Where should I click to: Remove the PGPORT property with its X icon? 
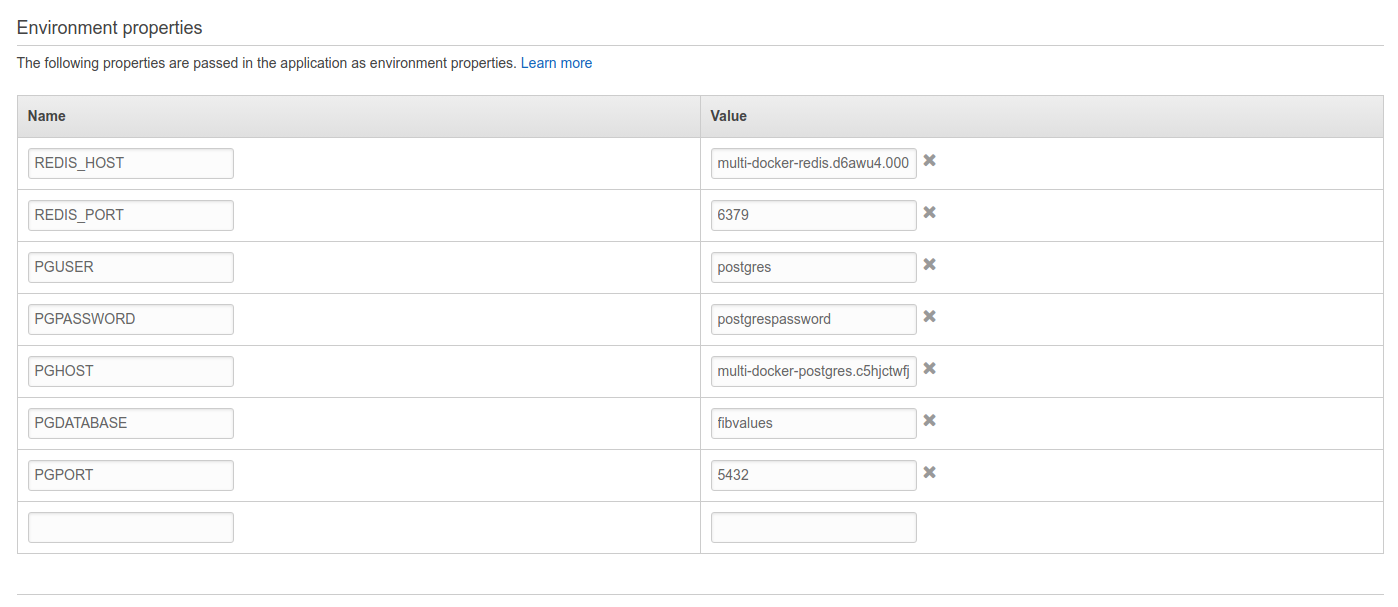[929, 472]
